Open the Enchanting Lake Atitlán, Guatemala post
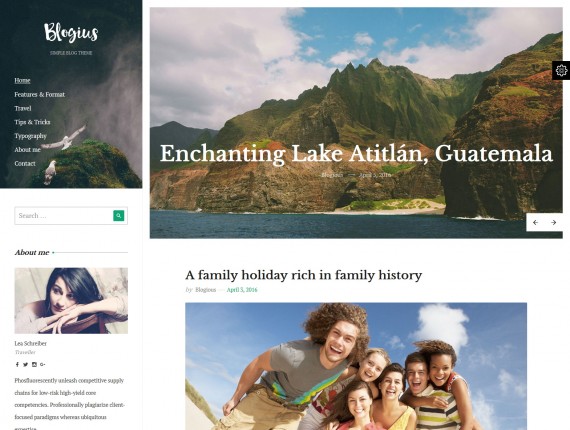Viewport: 570px width, 430px height. [356, 153]
